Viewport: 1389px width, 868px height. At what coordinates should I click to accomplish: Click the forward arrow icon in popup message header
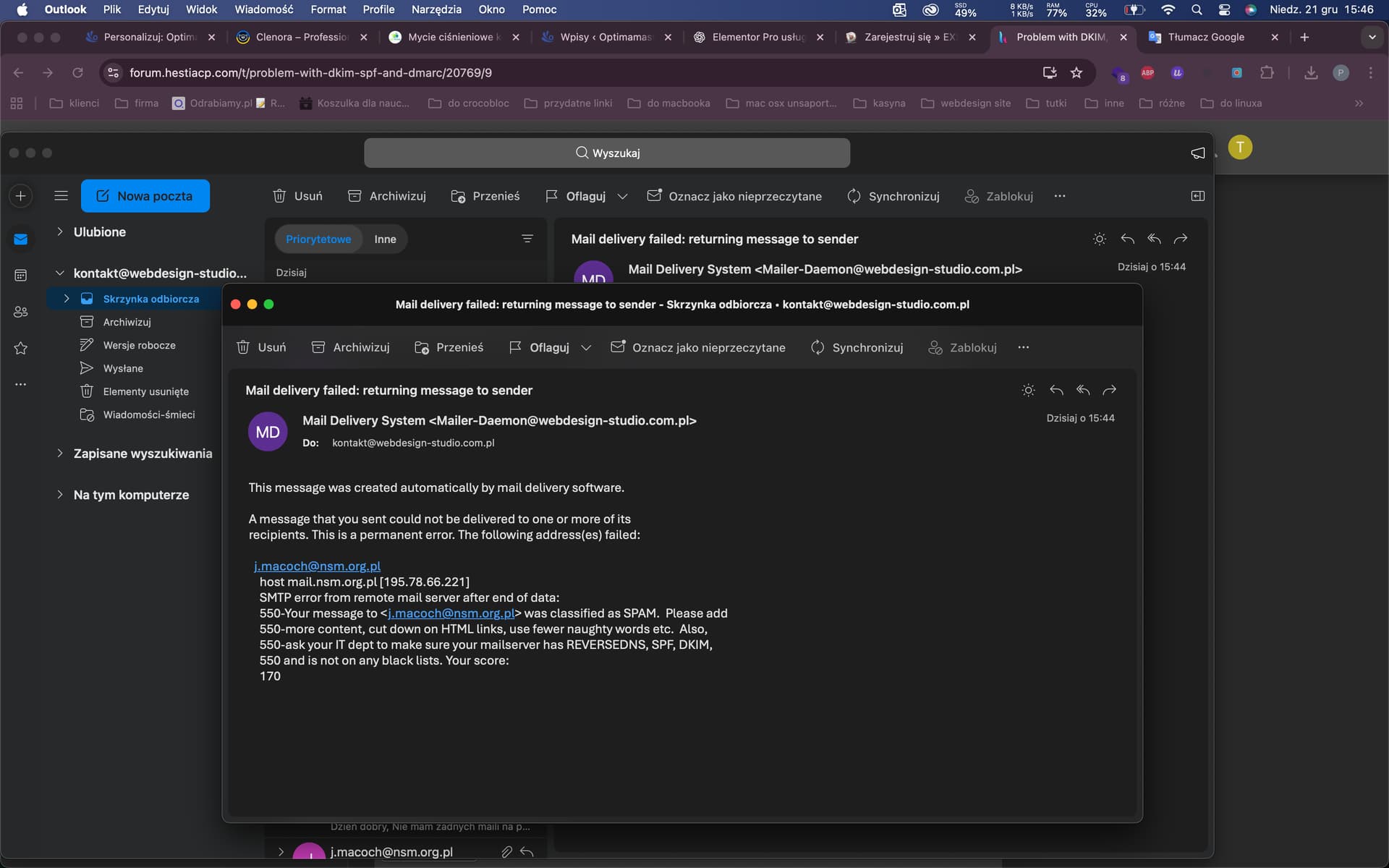[1109, 390]
